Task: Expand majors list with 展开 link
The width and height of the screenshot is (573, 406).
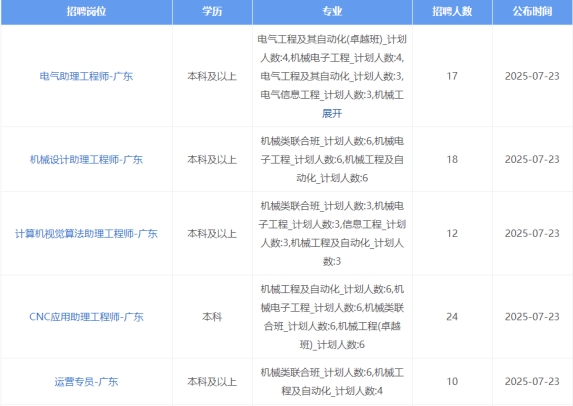Action: click(x=332, y=113)
